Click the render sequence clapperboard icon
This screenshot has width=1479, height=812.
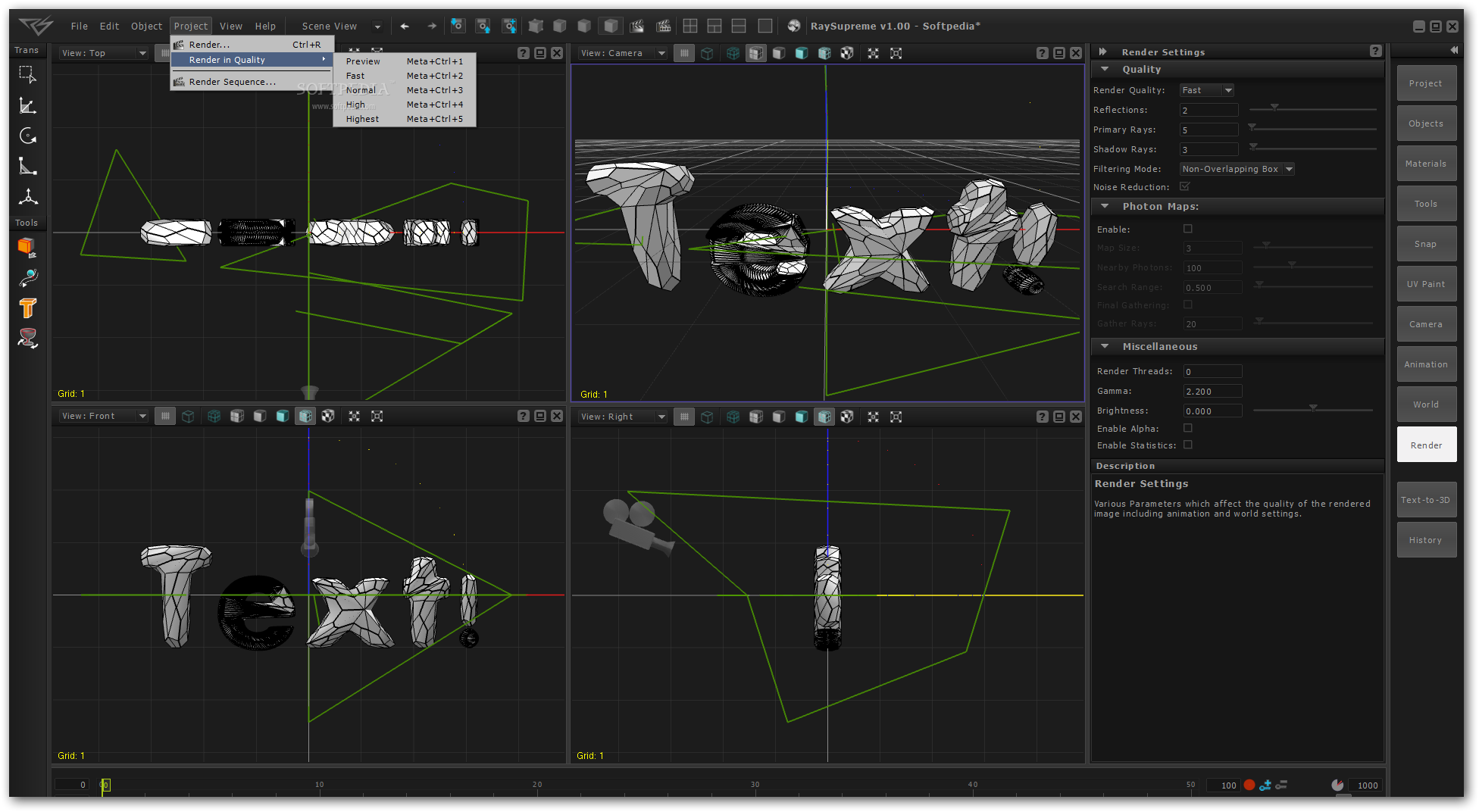click(x=663, y=27)
